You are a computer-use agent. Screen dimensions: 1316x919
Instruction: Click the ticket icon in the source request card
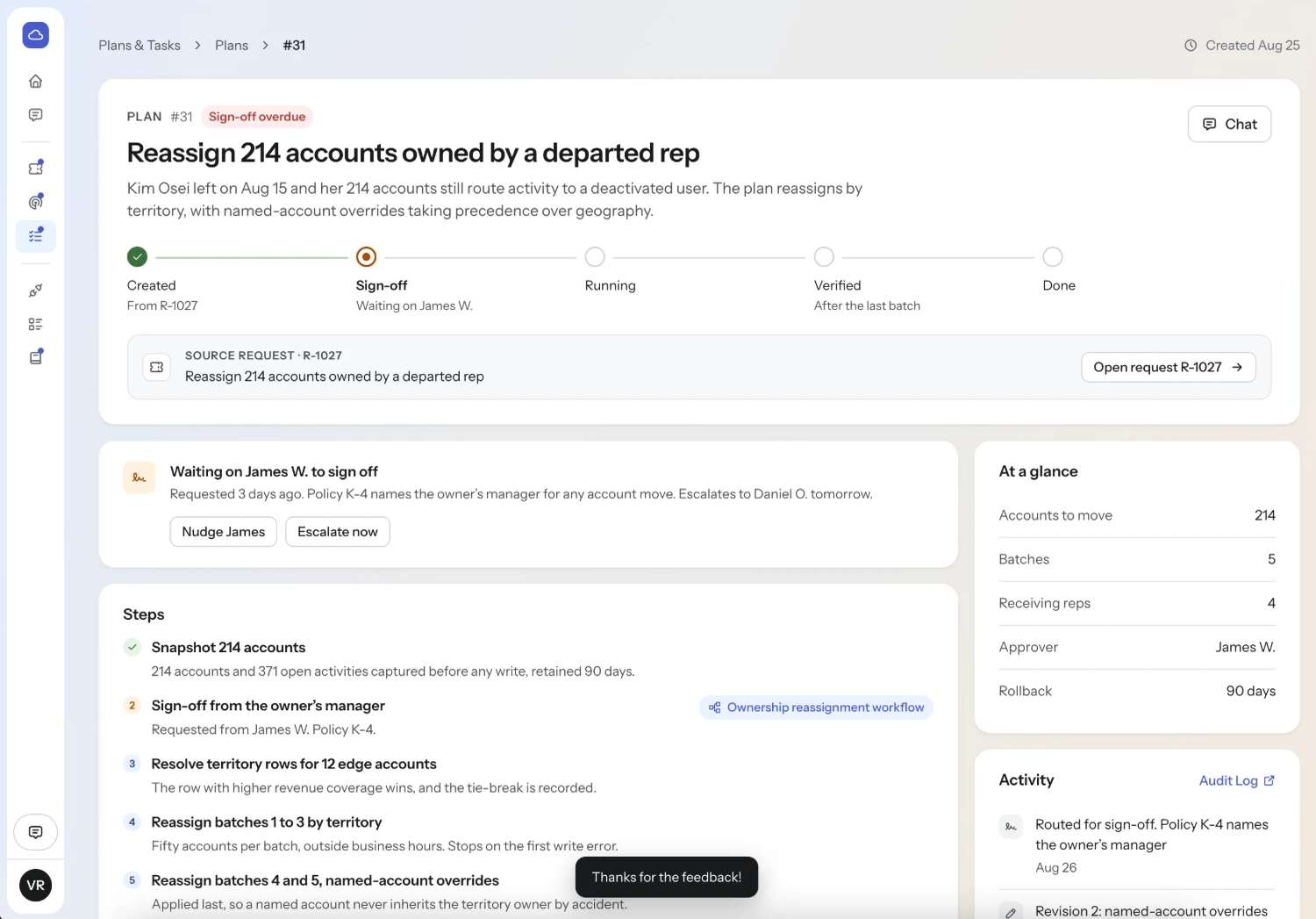[x=157, y=367]
